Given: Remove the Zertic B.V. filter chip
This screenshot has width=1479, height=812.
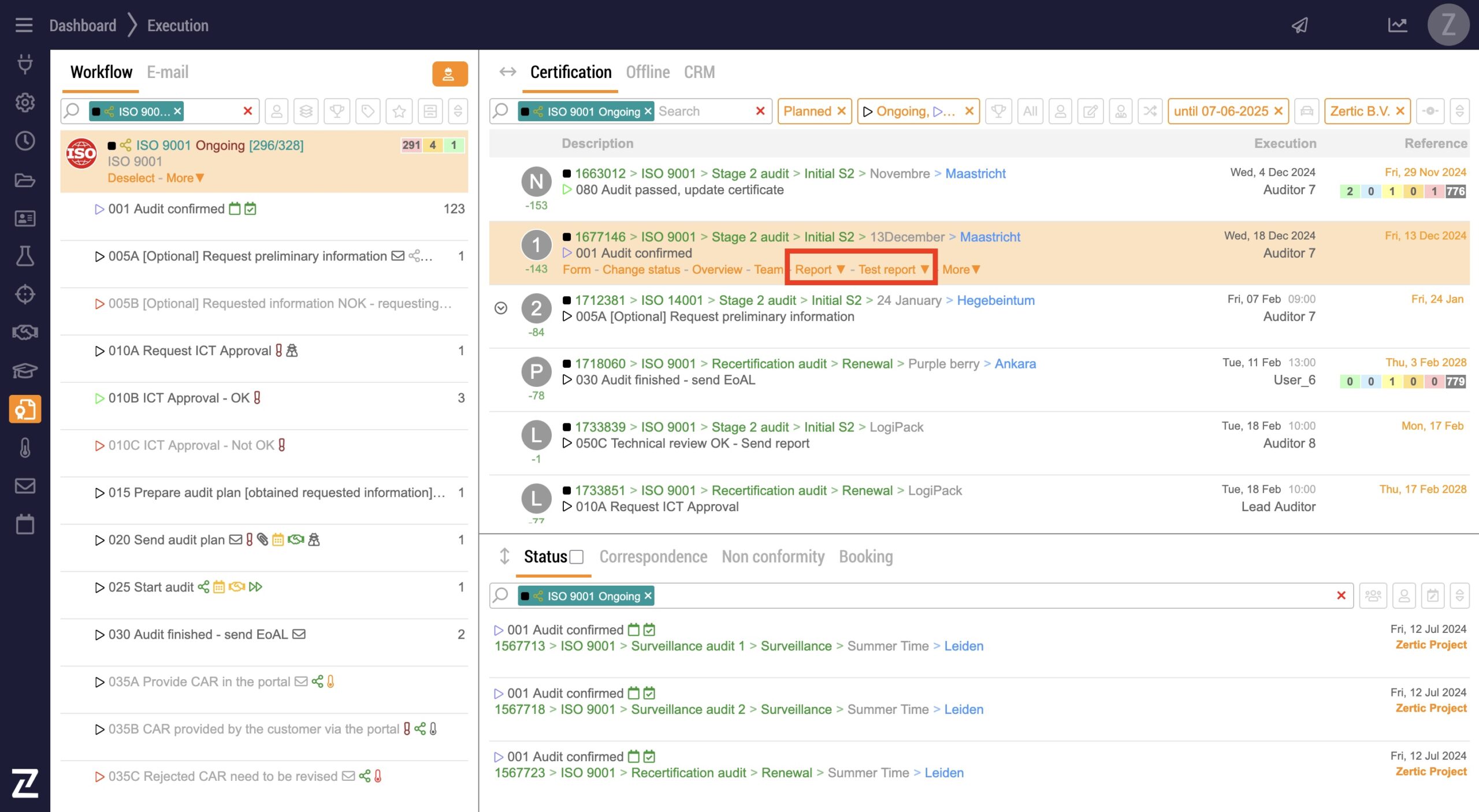Looking at the screenshot, I should 1400,111.
